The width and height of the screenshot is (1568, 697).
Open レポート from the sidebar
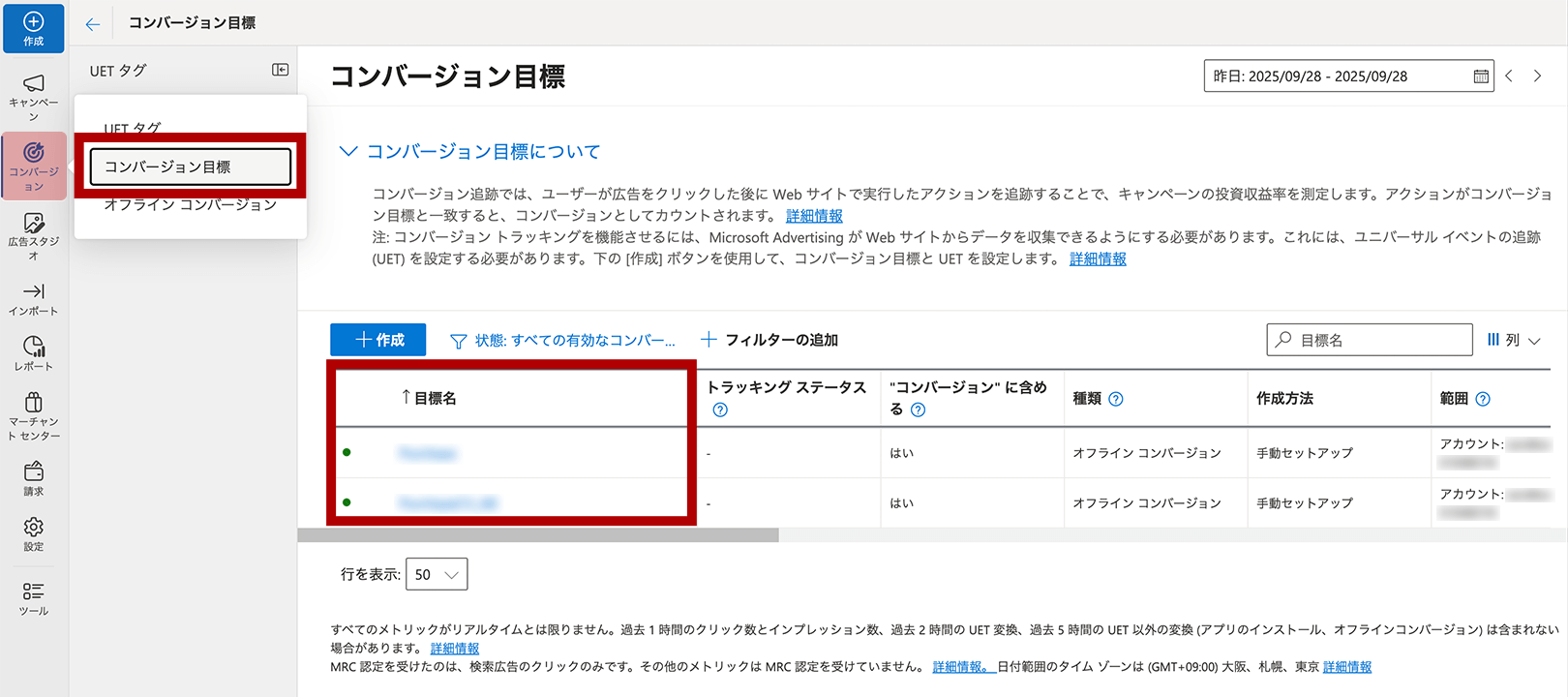[33, 353]
